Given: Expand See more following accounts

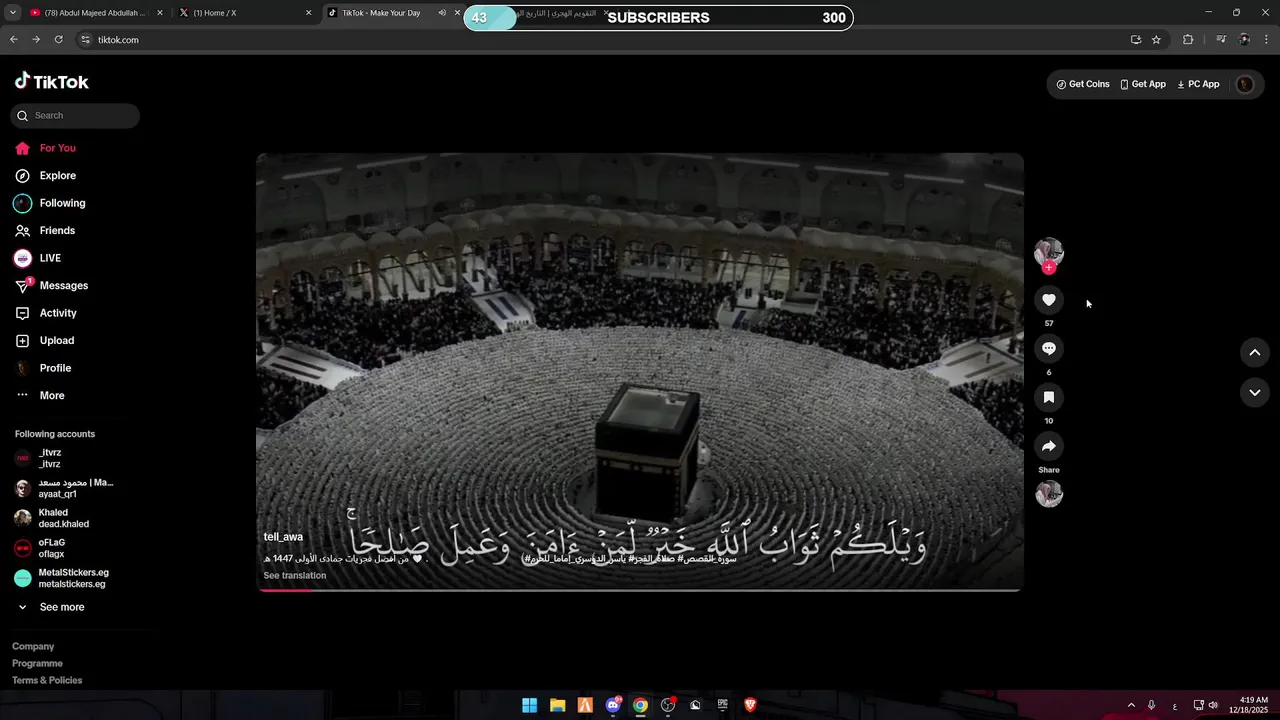Looking at the screenshot, I should point(50,607).
